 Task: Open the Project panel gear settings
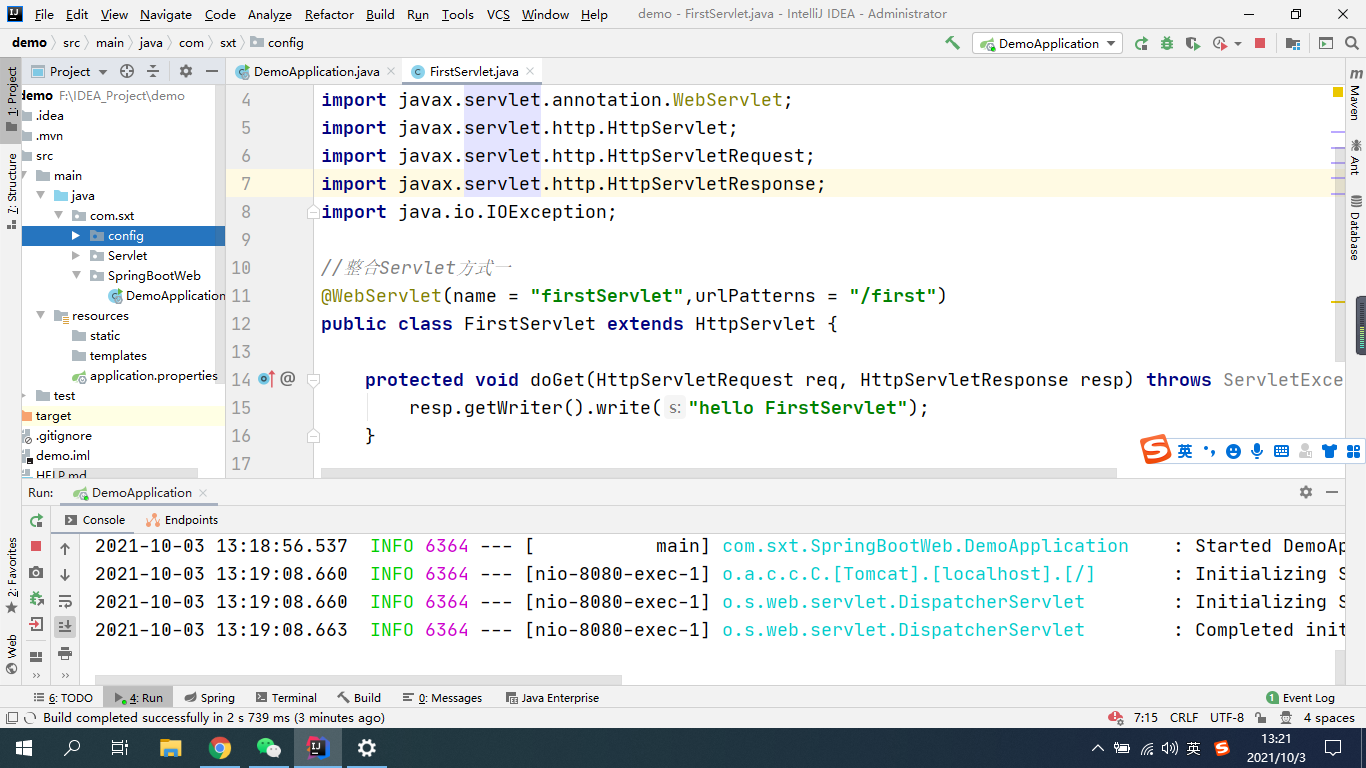[x=185, y=71]
